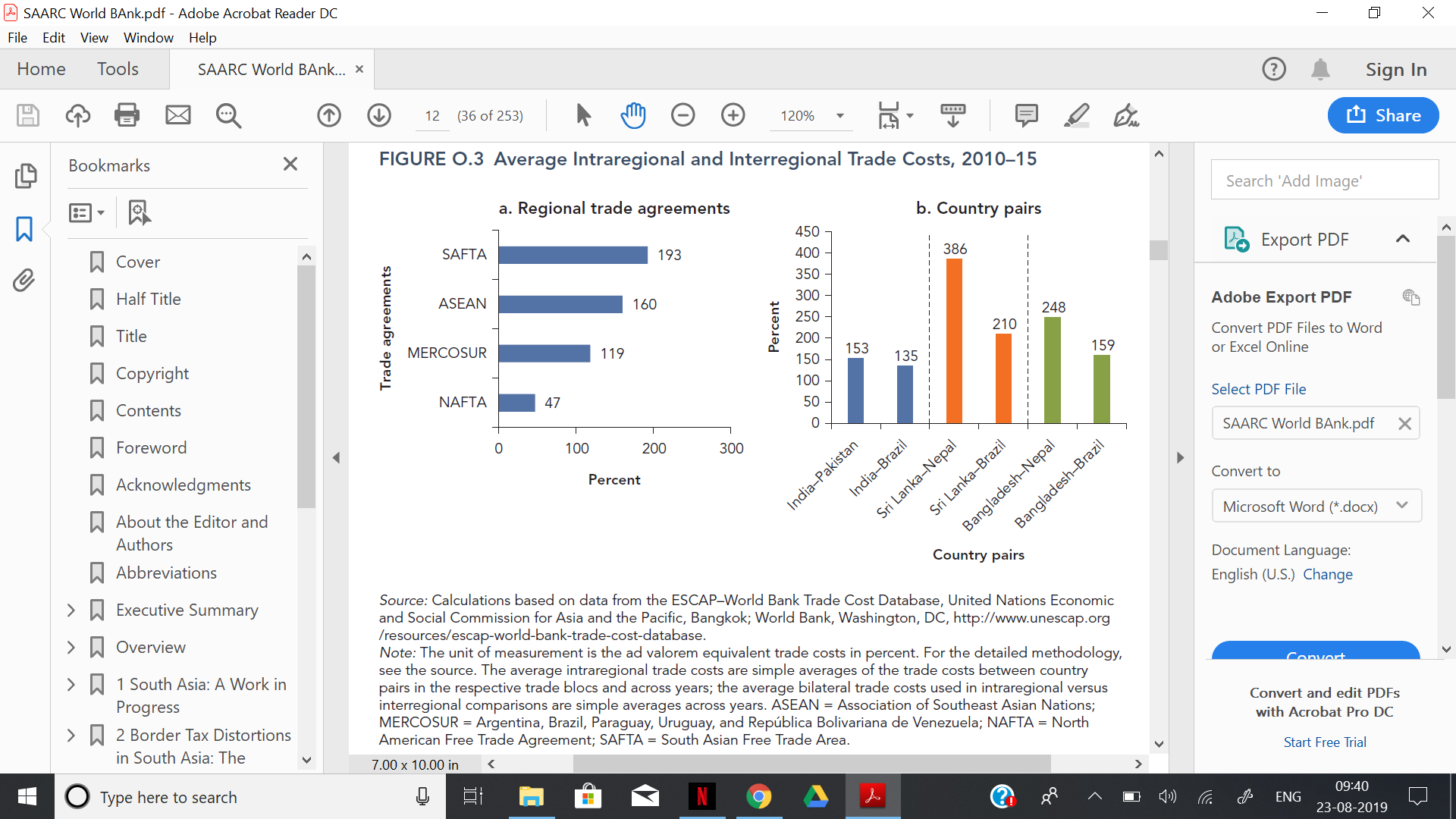This screenshot has height=819, width=1456.
Task: Zoom in with the plus icon
Action: [733, 115]
